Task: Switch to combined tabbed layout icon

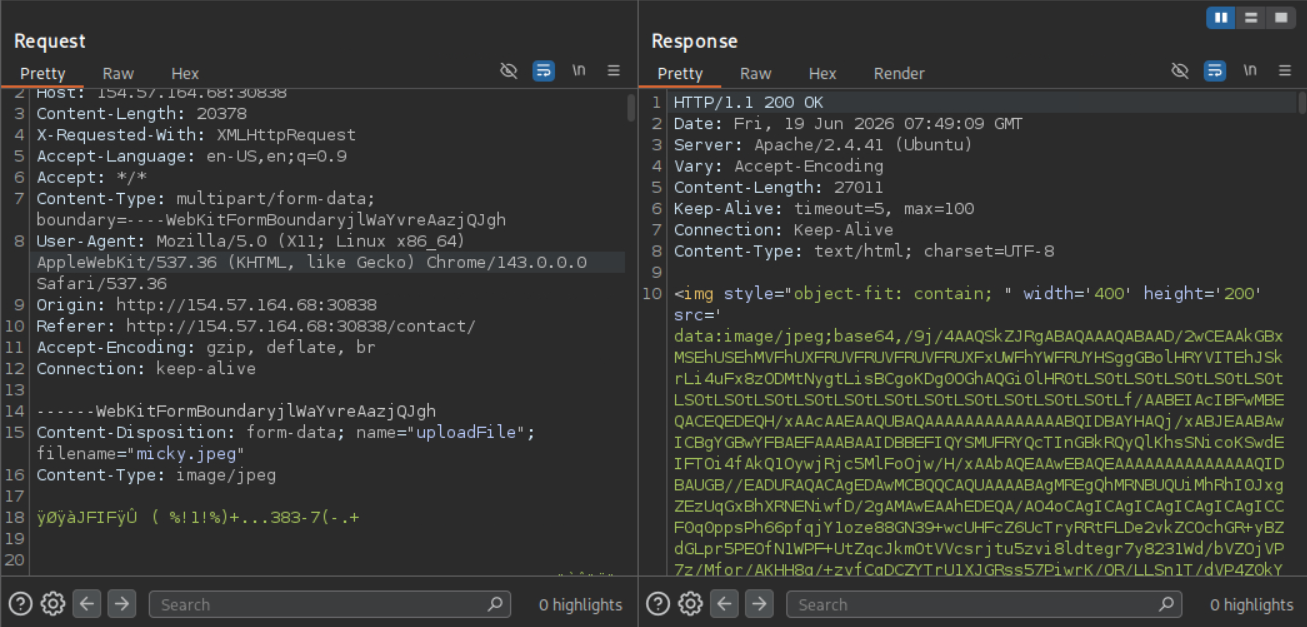Action: click(x=1279, y=18)
